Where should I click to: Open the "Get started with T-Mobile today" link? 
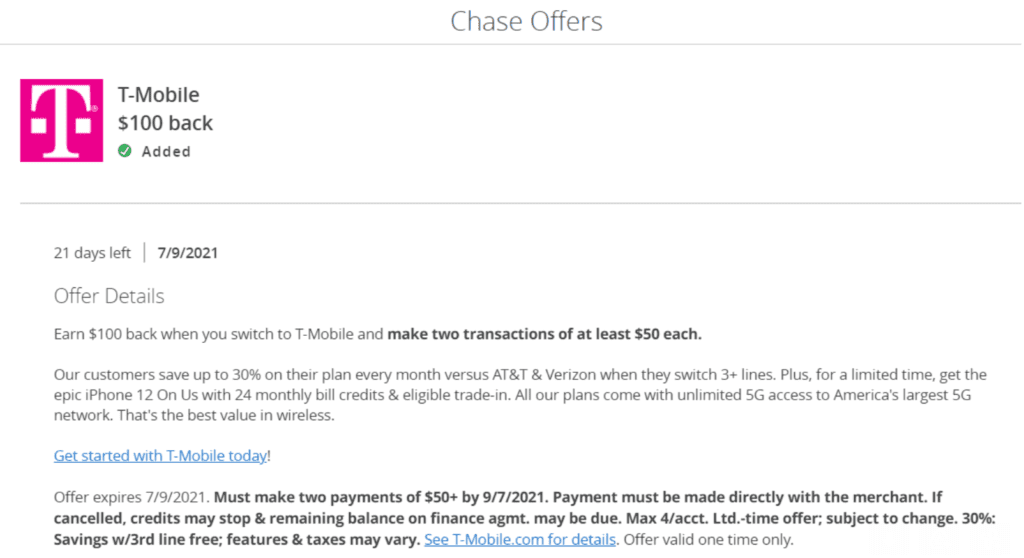click(x=160, y=455)
